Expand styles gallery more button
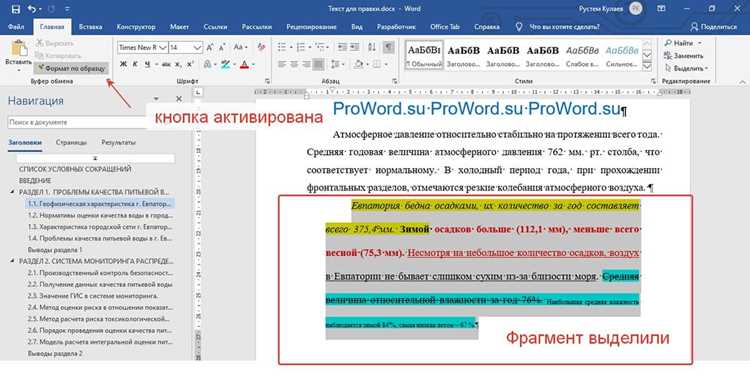This screenshot has width=750, height=376. pos(647,66)
